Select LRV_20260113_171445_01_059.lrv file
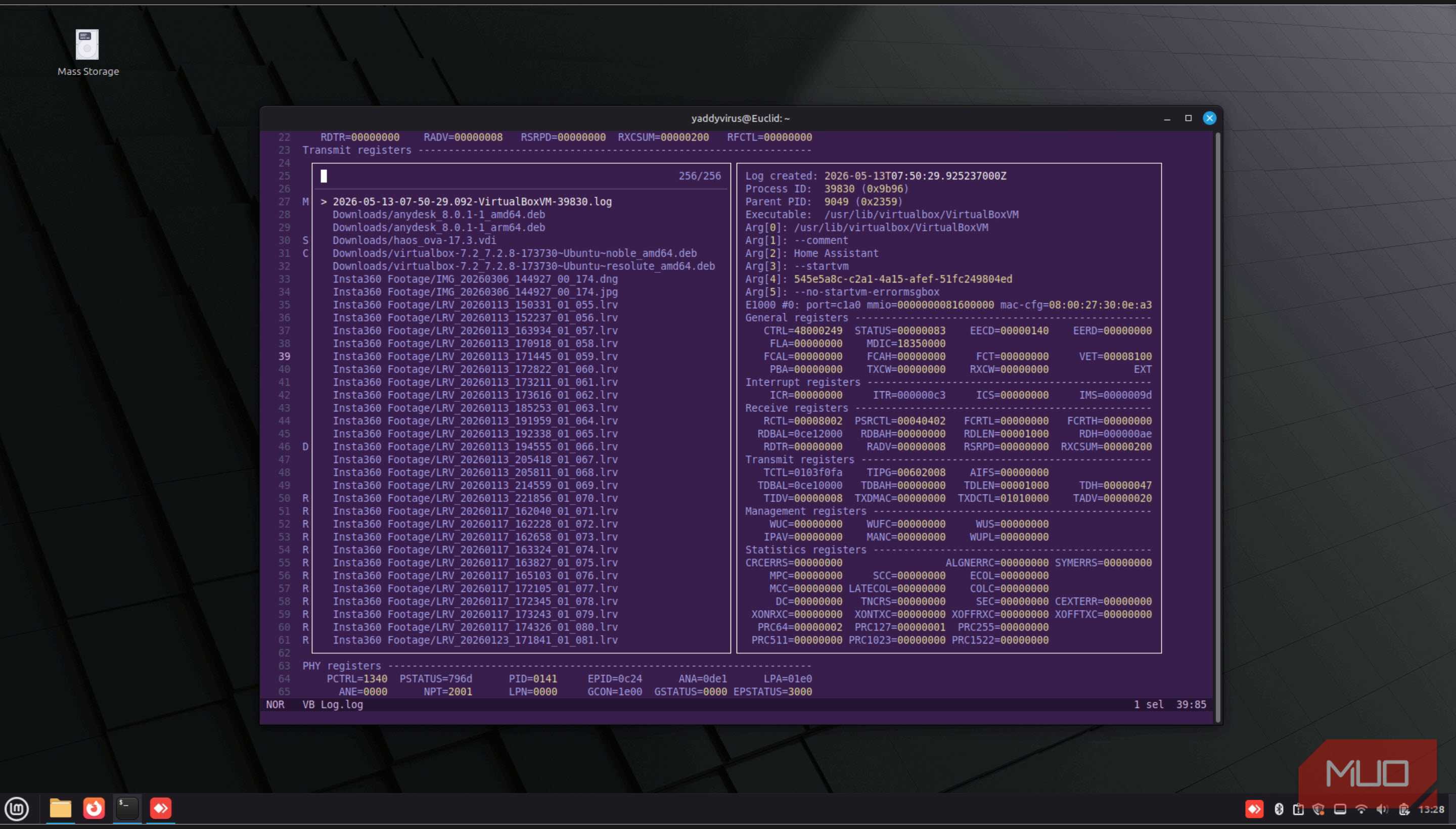The image size is (1456, 829). [475, 356]
